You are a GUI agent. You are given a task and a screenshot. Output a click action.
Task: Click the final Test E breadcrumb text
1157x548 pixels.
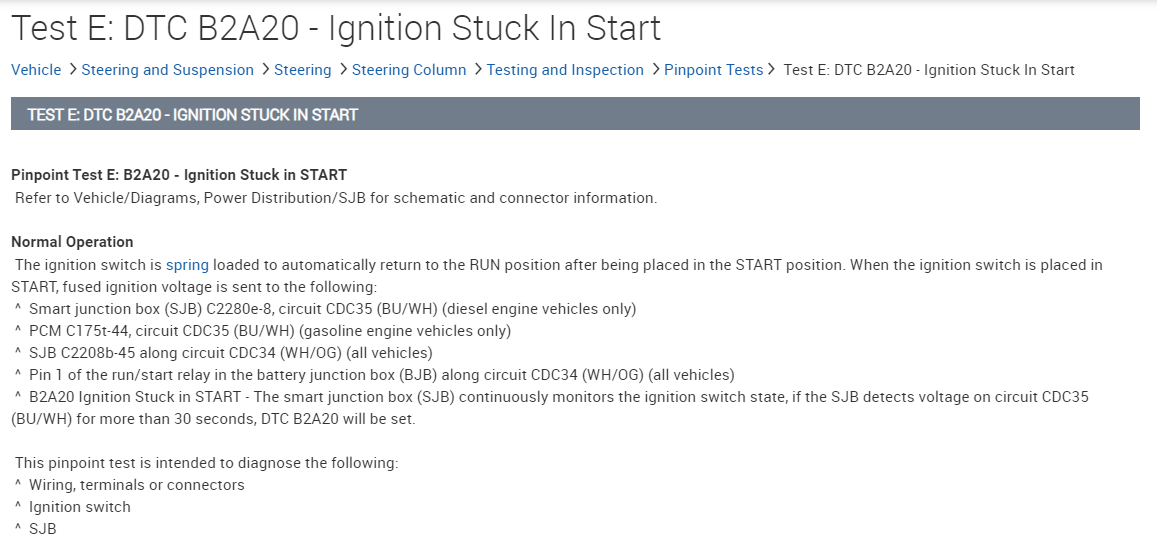point(929,70)
